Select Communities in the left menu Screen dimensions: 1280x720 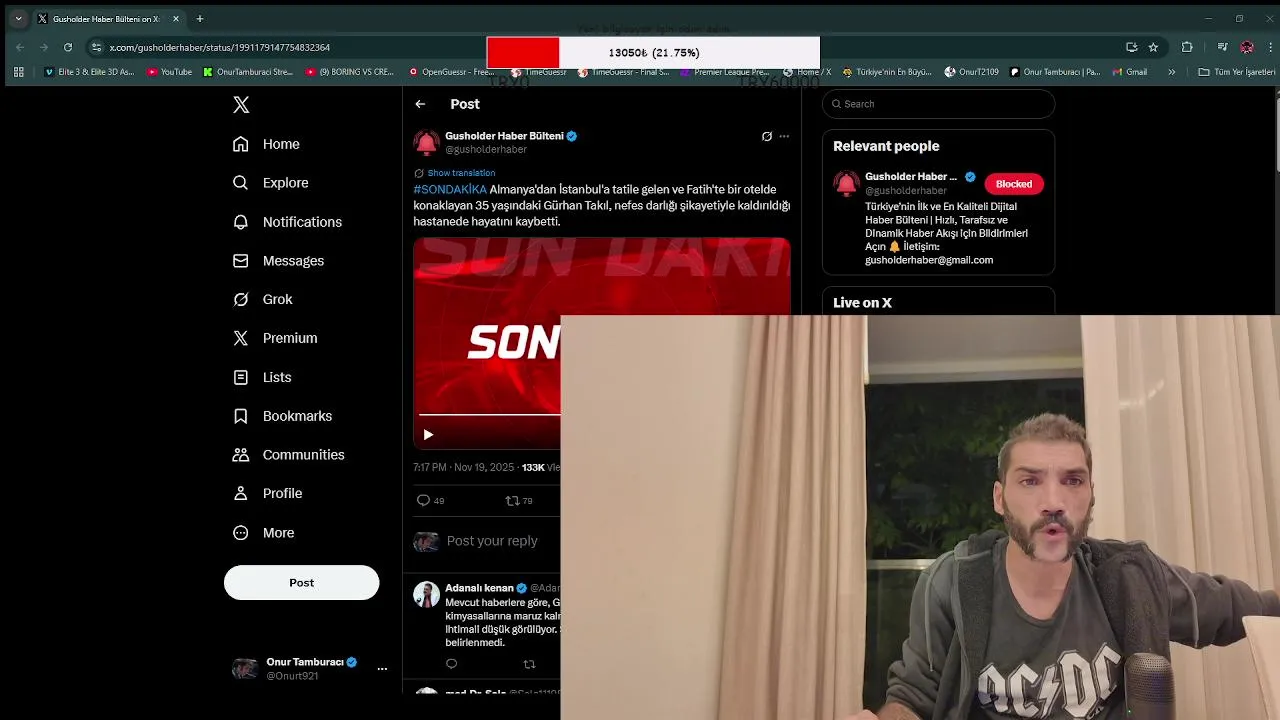(x=288, y=455)
